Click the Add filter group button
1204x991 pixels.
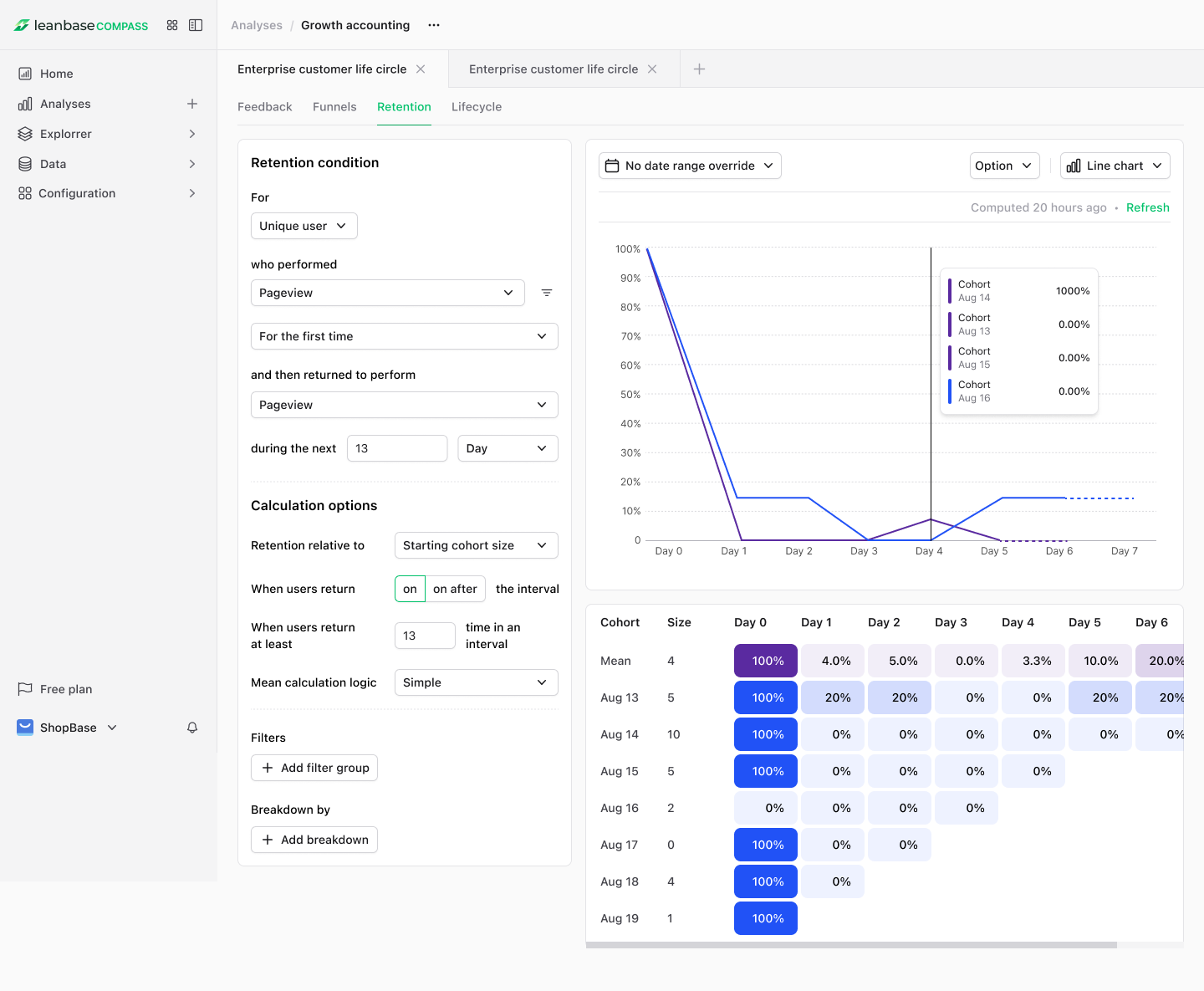(x=314, y=768)
